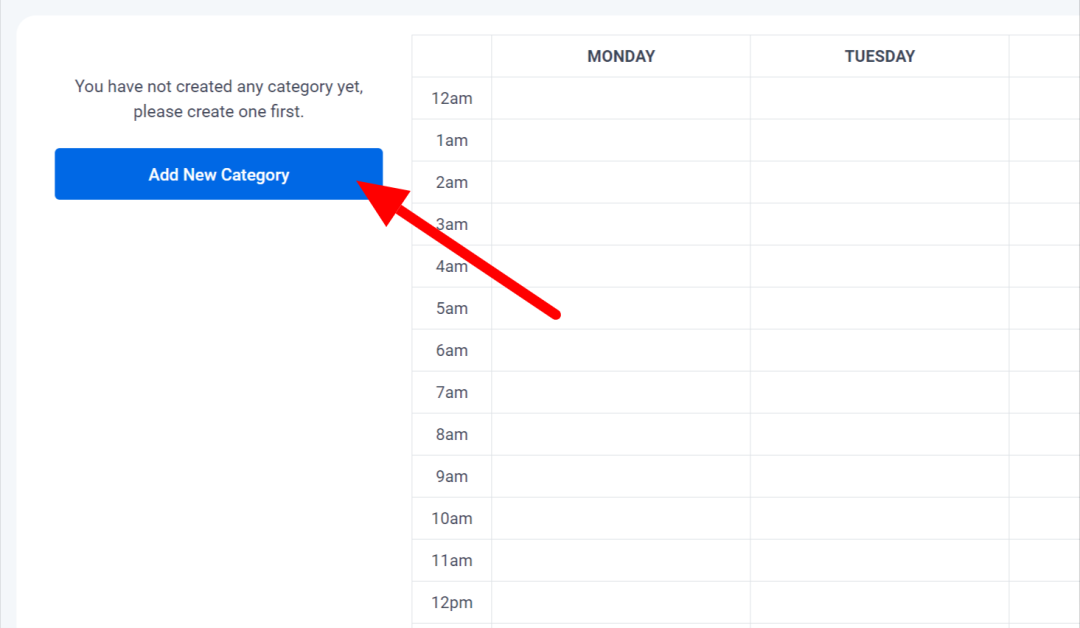Viewport: 1080px width, 628px height.
Task: Select the 2am Monday cell
Action: [620, 182]
